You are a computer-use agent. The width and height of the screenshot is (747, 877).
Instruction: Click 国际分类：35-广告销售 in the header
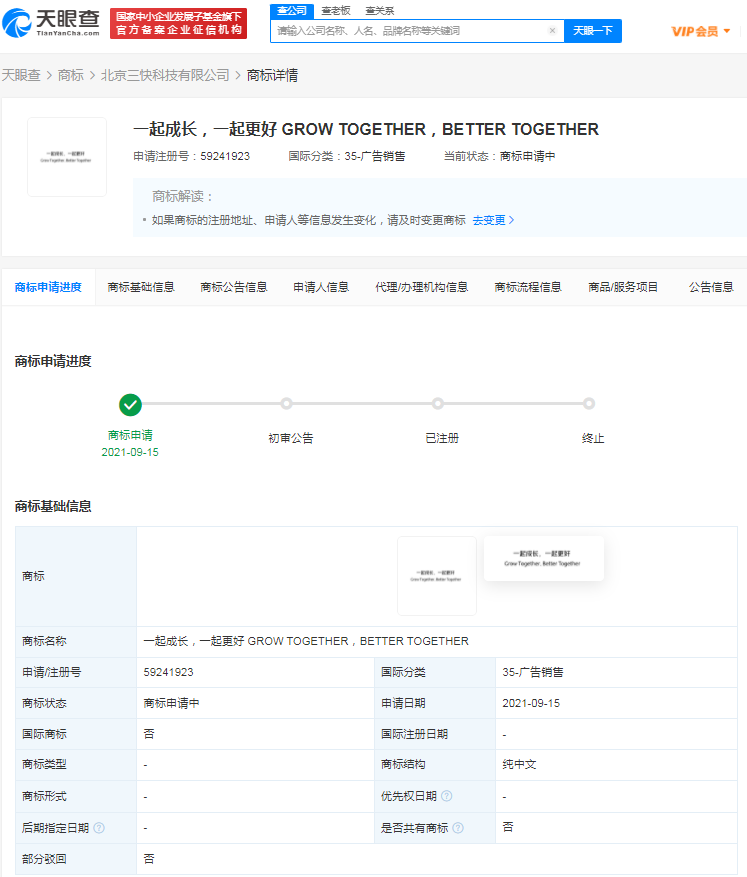pyautogui.click(x=347, y=156)
